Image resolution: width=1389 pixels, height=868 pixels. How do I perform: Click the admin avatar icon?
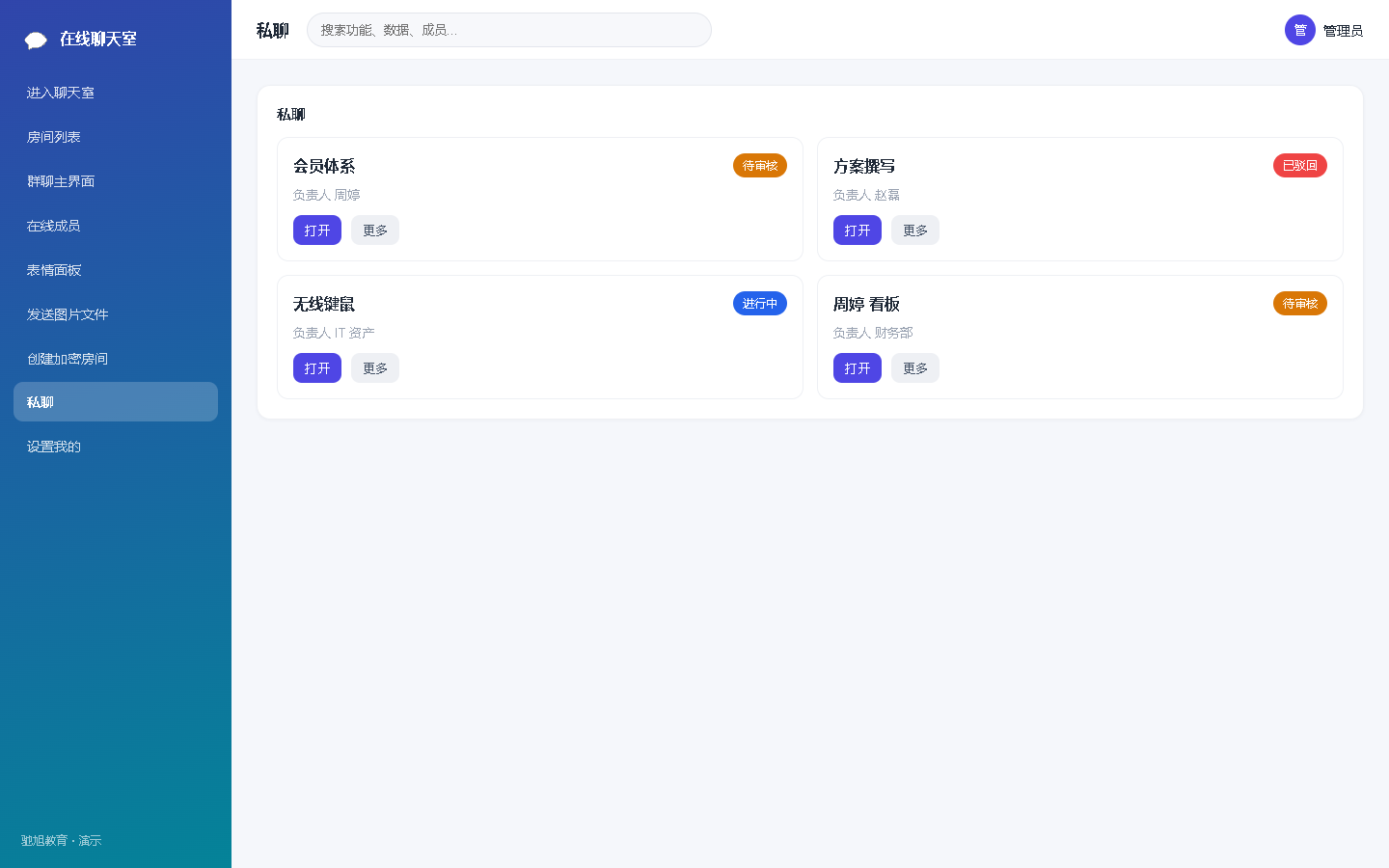pyautogui.click(x=1300, y=30)
